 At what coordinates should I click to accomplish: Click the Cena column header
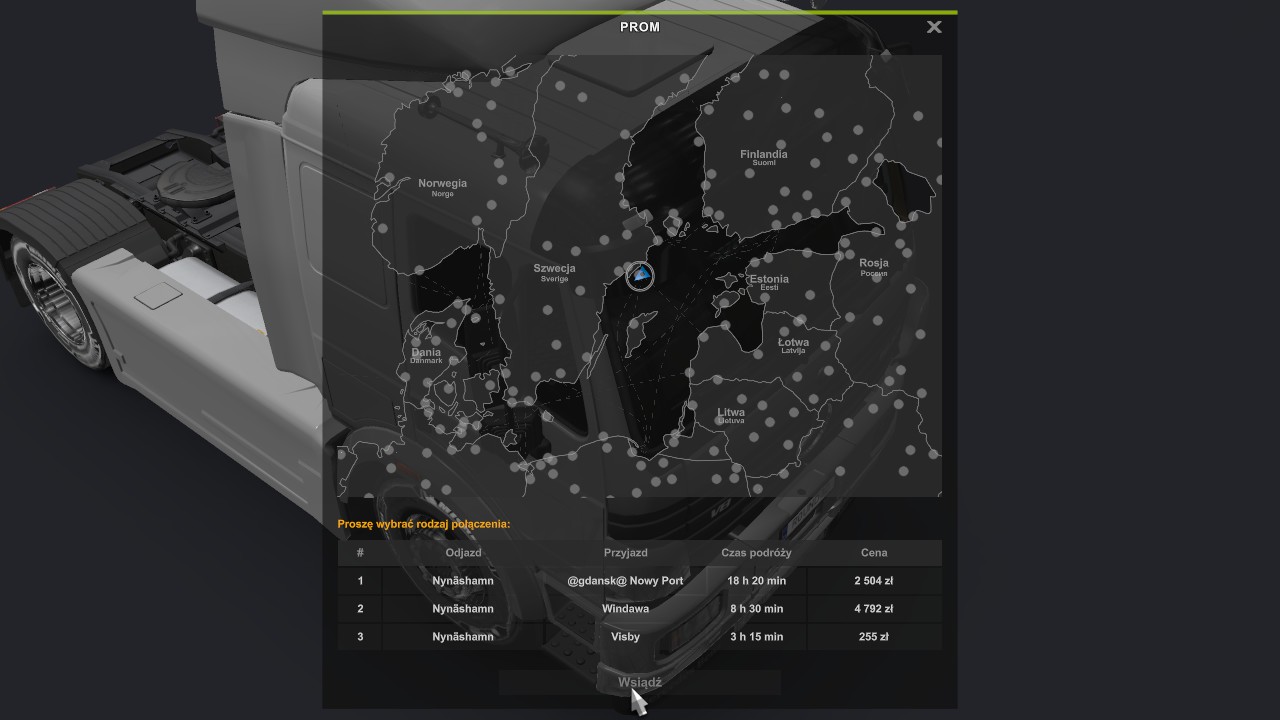(x=873, y=553)
